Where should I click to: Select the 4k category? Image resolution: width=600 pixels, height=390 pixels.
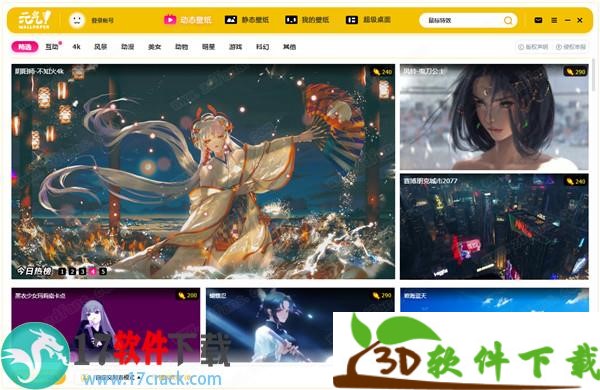[77, 47]
